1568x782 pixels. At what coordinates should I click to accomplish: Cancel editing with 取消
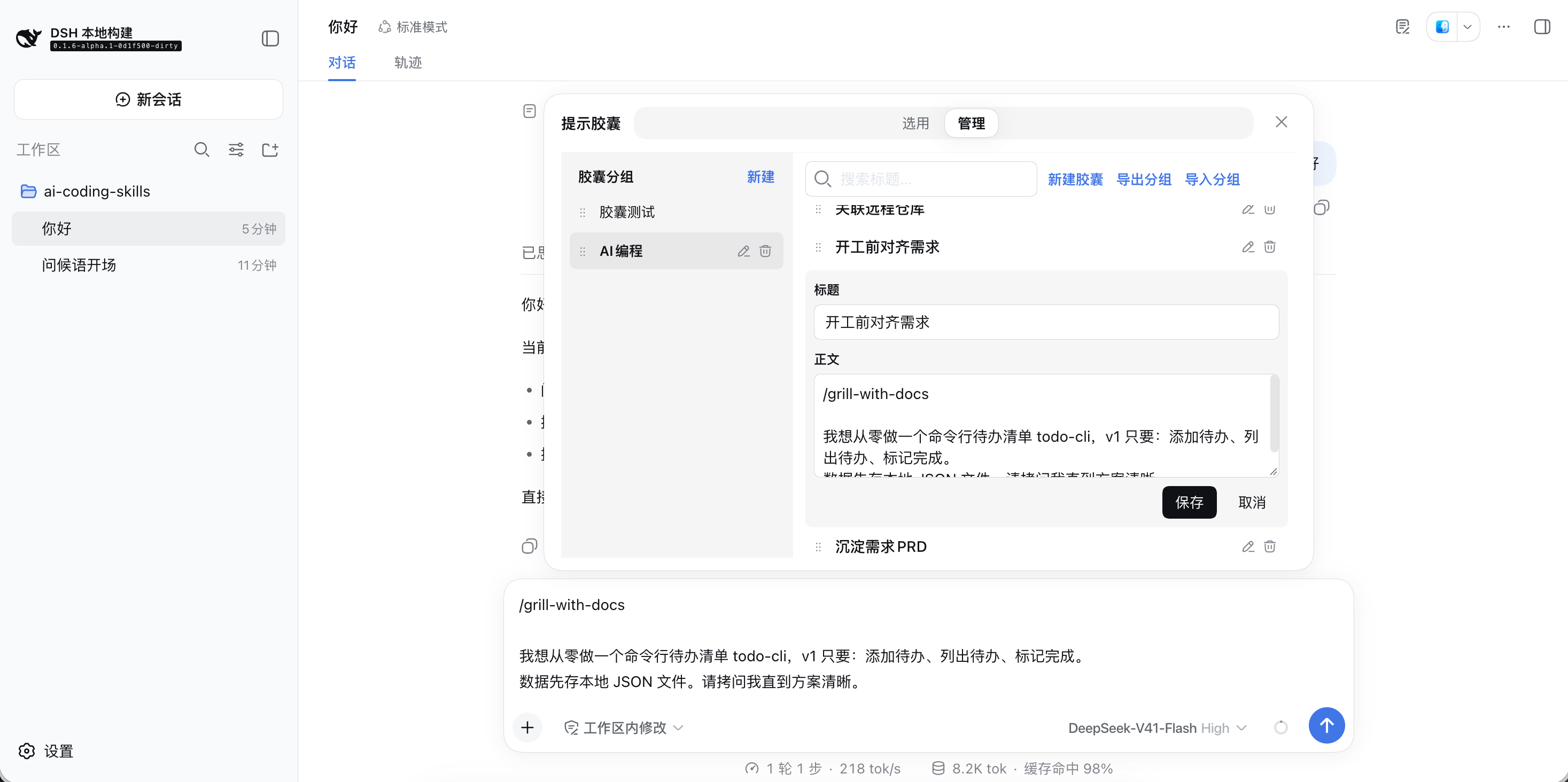tap(1252, 502)
